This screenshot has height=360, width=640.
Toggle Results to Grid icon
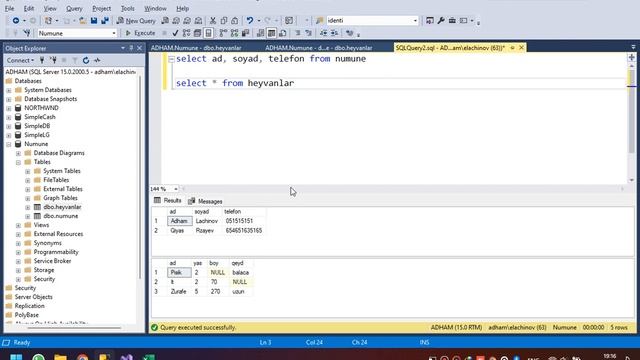click(x=271, y=33)
